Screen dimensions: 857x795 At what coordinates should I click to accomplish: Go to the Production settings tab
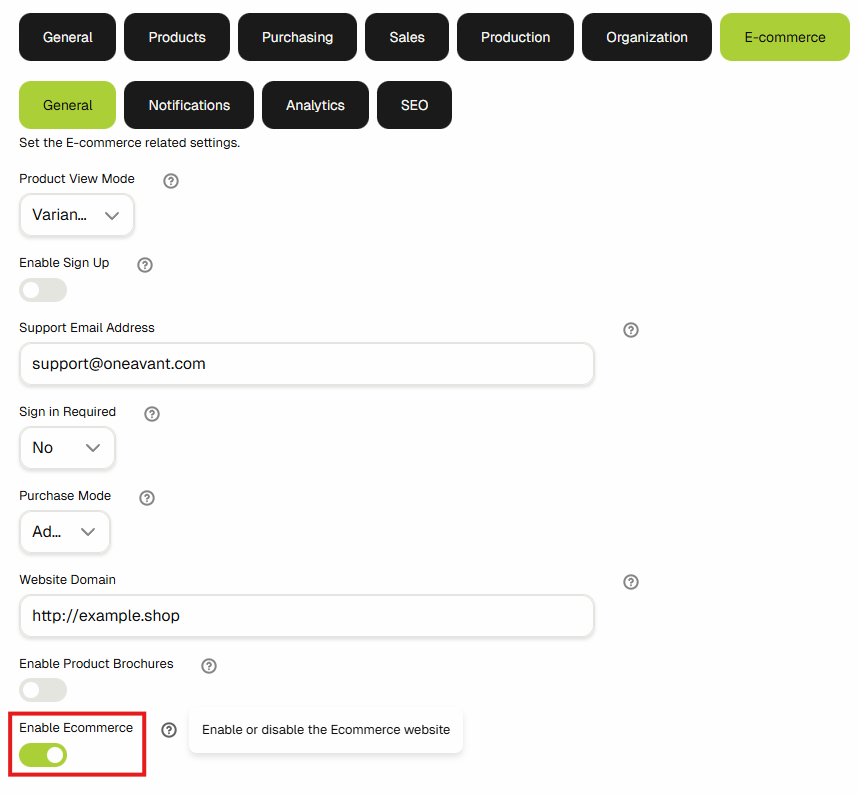tap(515, 37)
